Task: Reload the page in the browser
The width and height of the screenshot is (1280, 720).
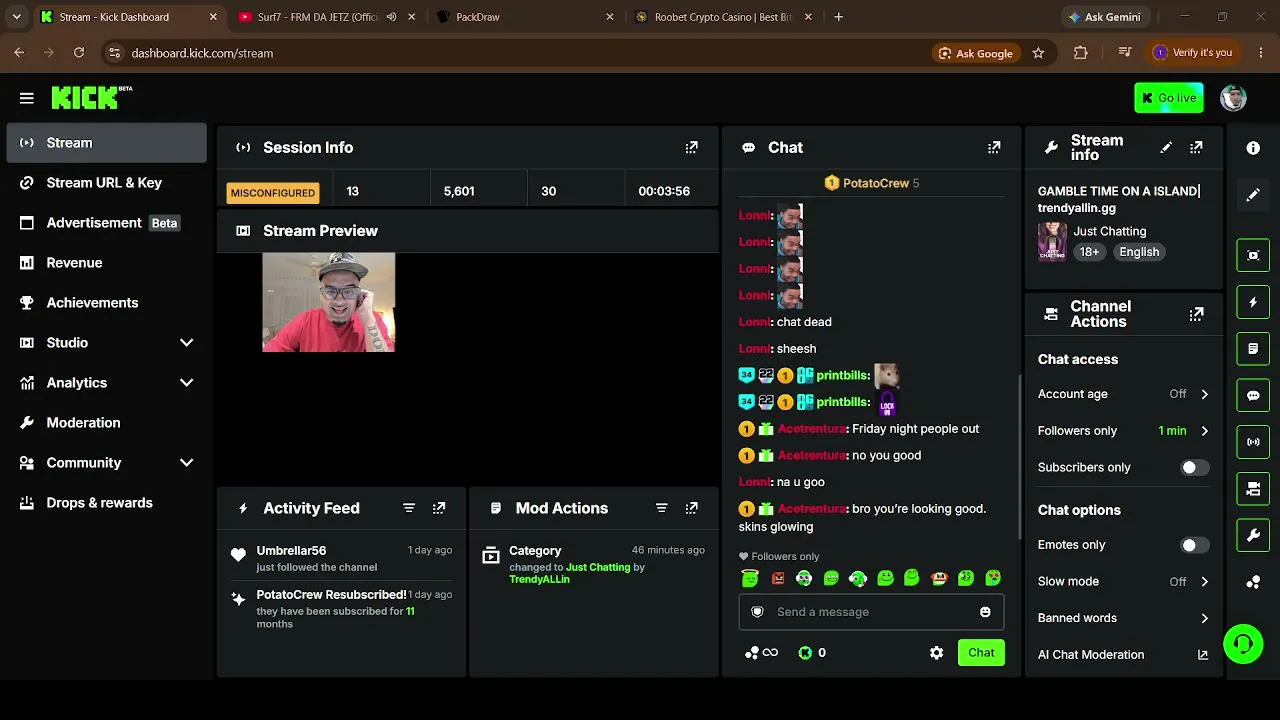Action: pyautogui.click(x=79, y=53)
